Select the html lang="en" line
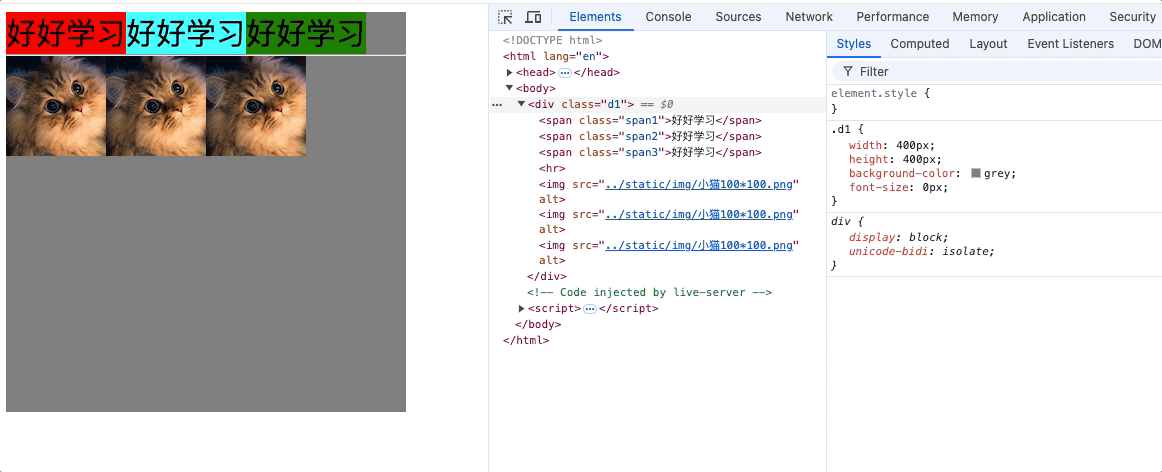This screenshot has width=1162, height=472. pos(556,56)
